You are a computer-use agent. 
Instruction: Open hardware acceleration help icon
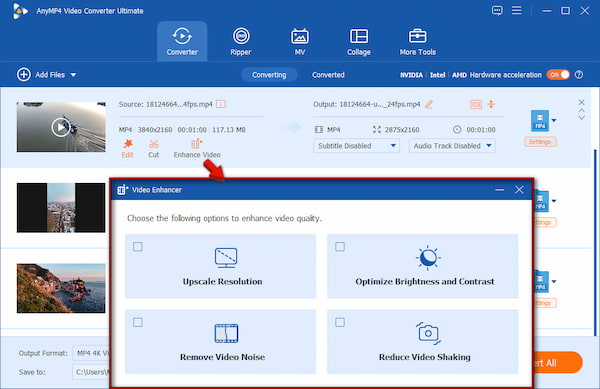tap(579, 75)
